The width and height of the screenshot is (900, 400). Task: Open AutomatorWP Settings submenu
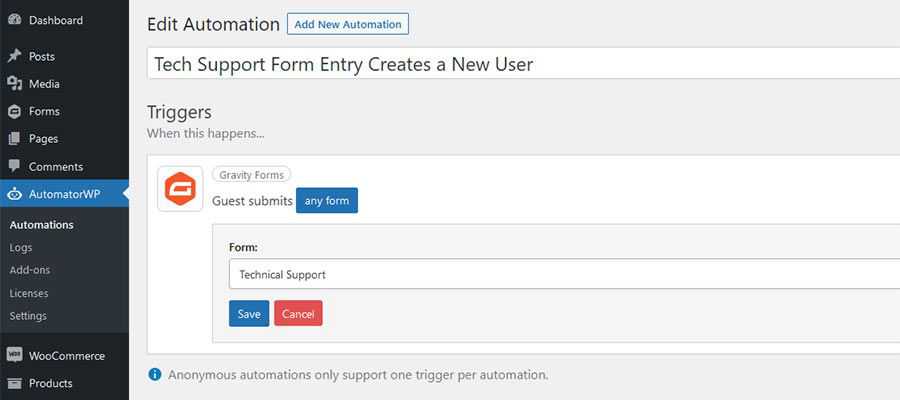coord(28,316)
